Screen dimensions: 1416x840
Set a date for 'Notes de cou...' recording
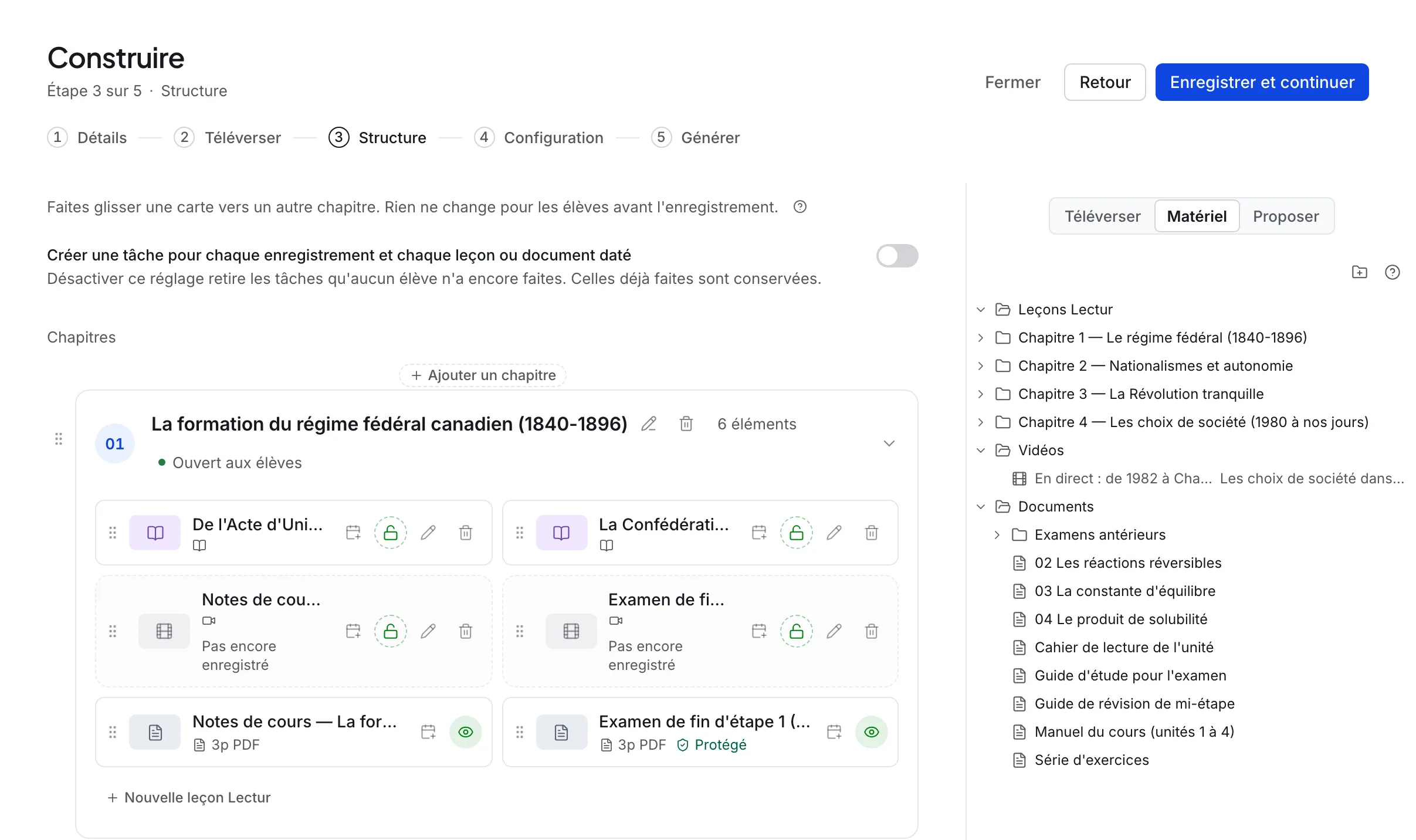click(353, 631)
